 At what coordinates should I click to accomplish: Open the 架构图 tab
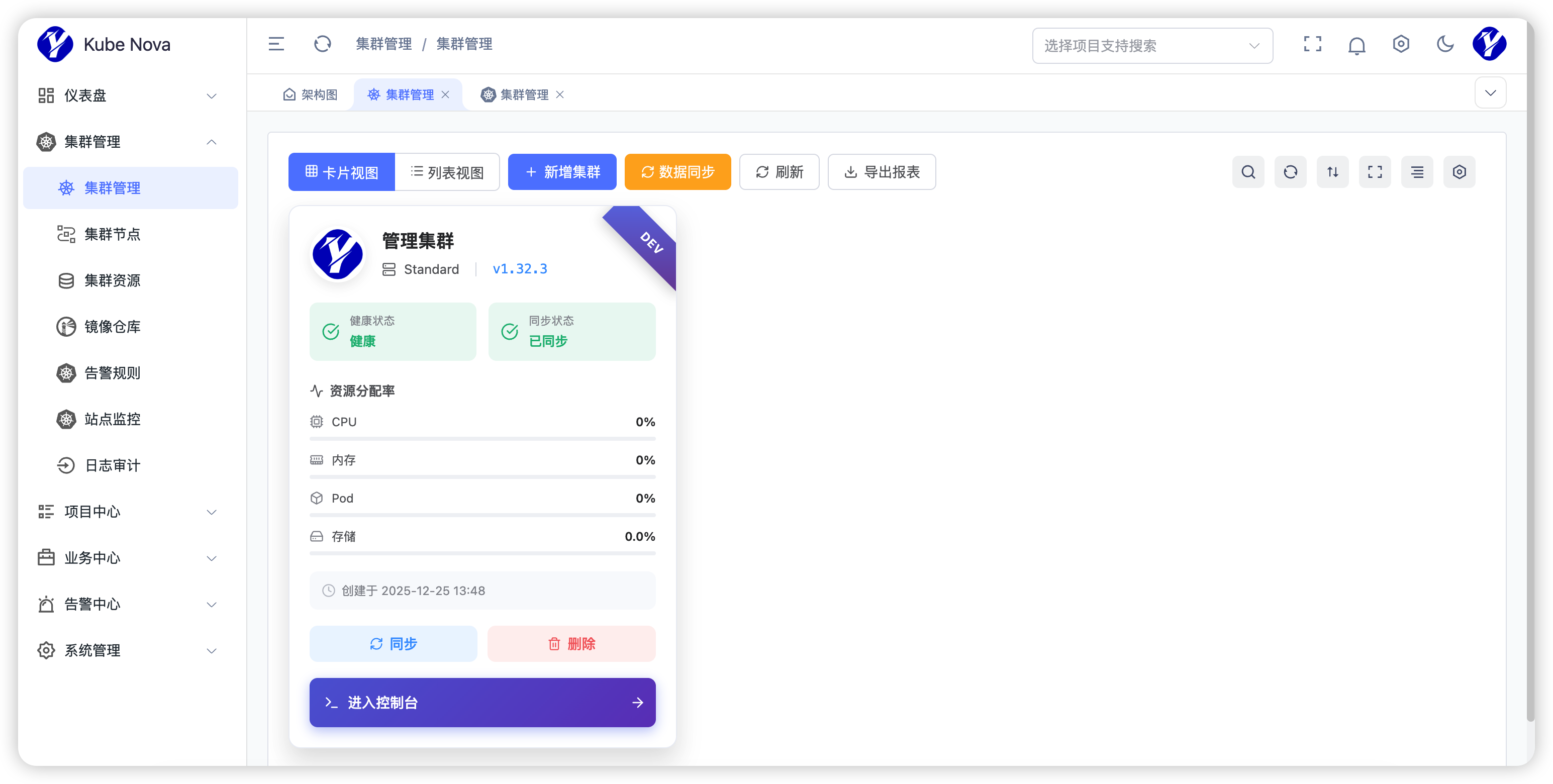(311, 94)
